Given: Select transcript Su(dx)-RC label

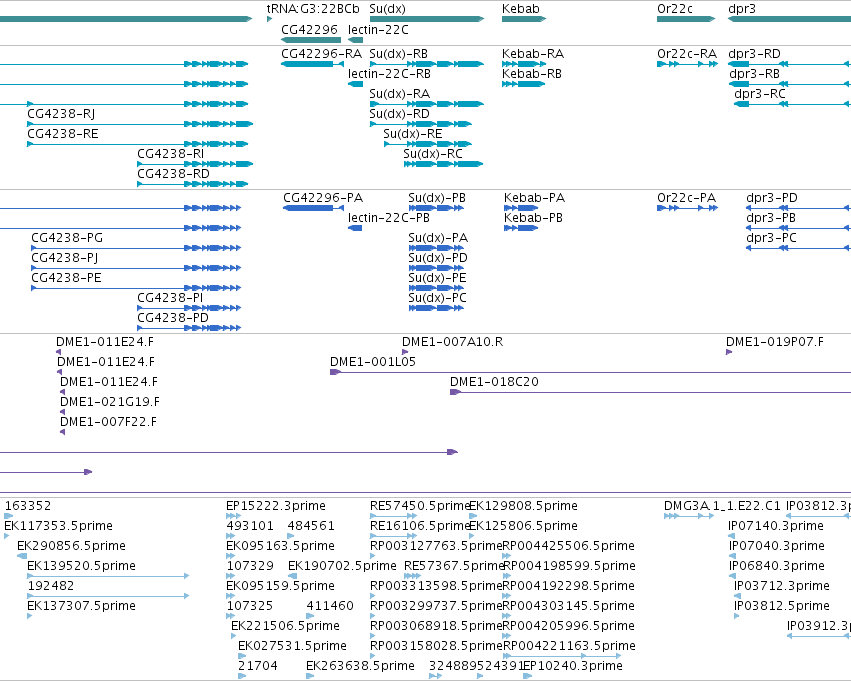Looking at the screenshot, I should coord(433,154).
